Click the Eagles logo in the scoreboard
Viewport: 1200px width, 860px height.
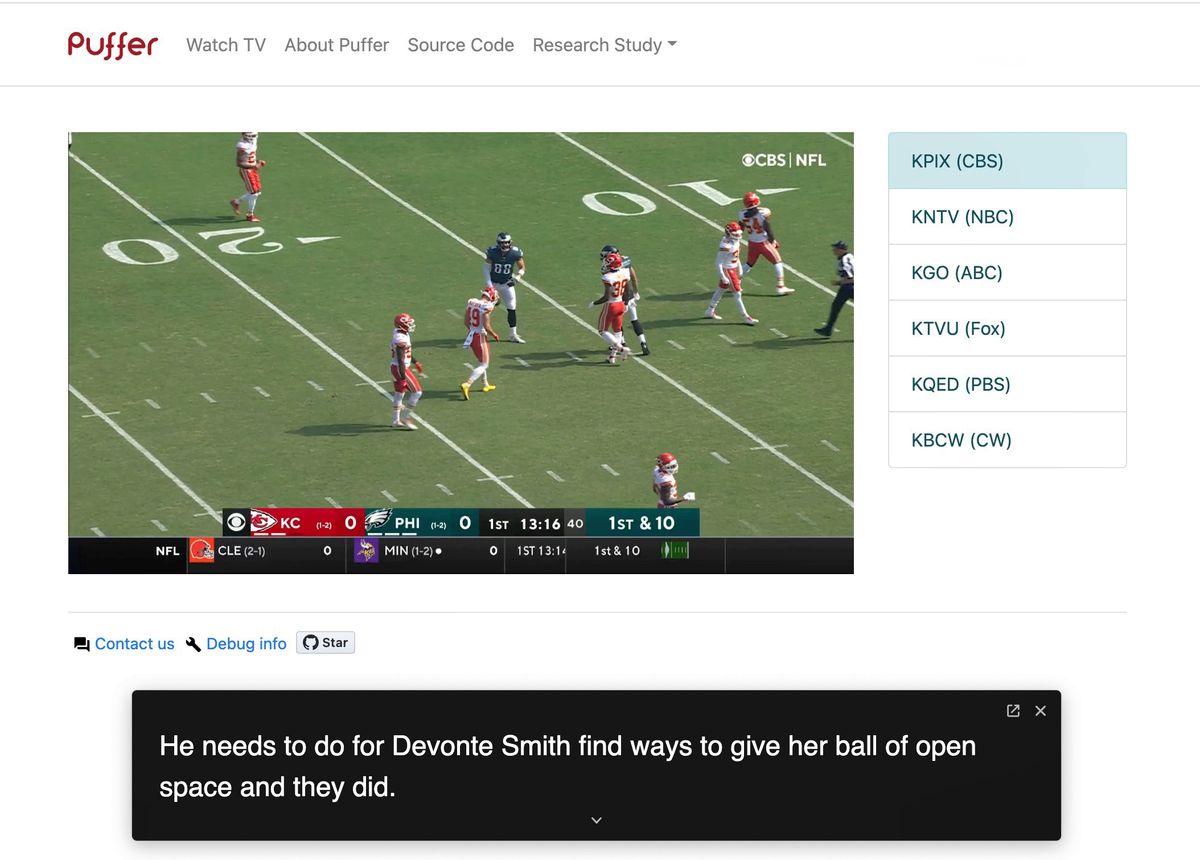377,522
